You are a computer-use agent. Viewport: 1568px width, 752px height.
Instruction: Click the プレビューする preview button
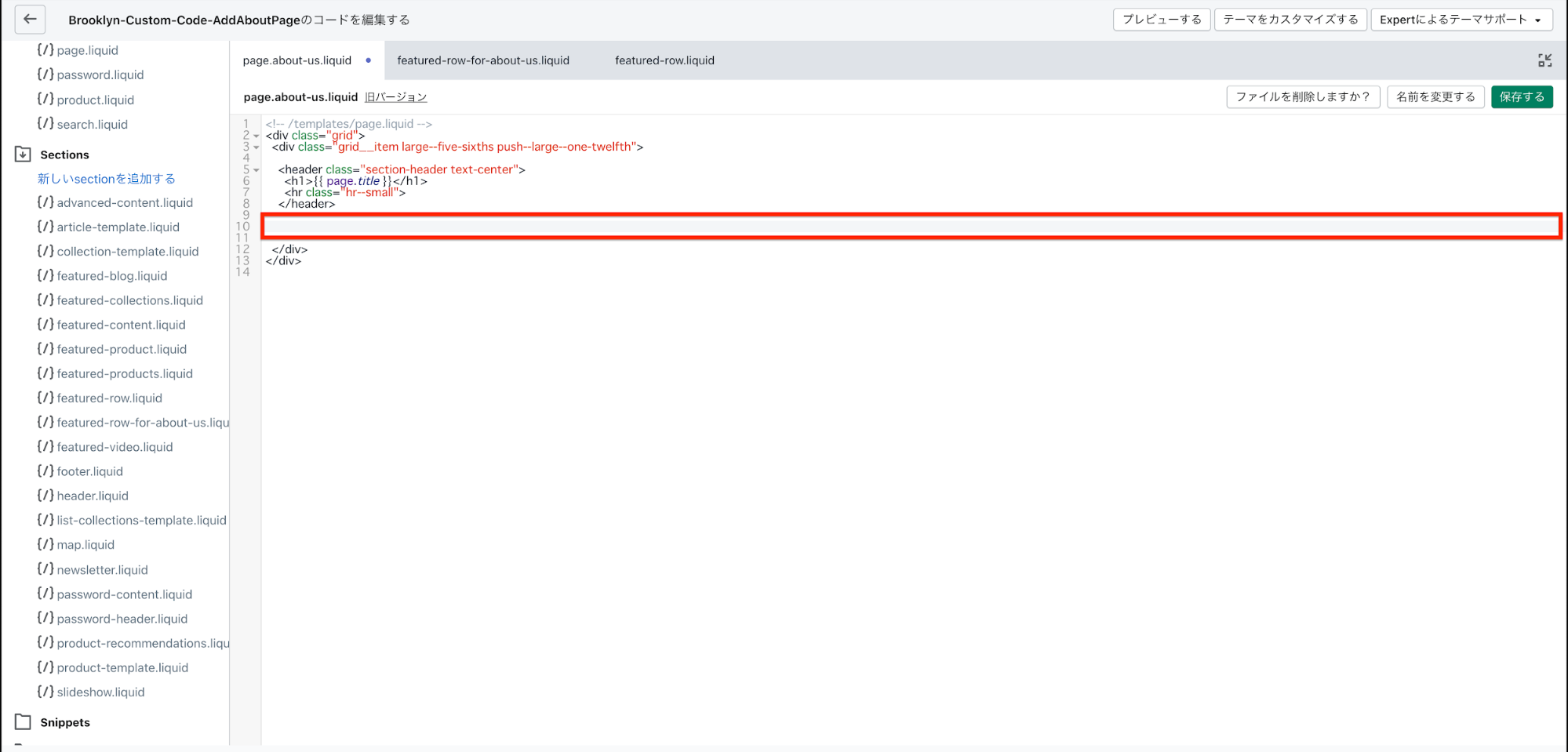coord(1161,20)
